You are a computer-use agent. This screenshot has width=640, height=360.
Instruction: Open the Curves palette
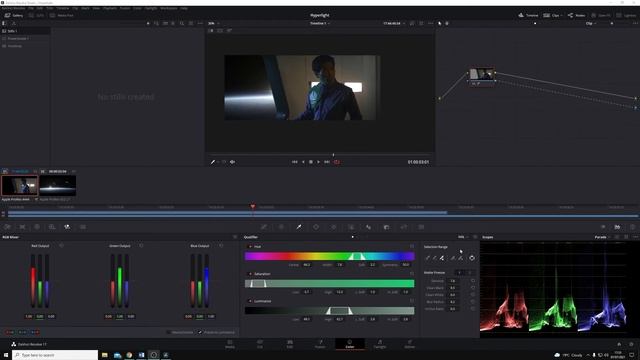264,227
